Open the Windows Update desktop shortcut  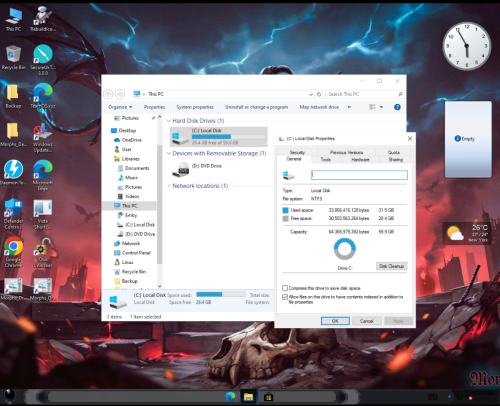(x=43, y=137)
